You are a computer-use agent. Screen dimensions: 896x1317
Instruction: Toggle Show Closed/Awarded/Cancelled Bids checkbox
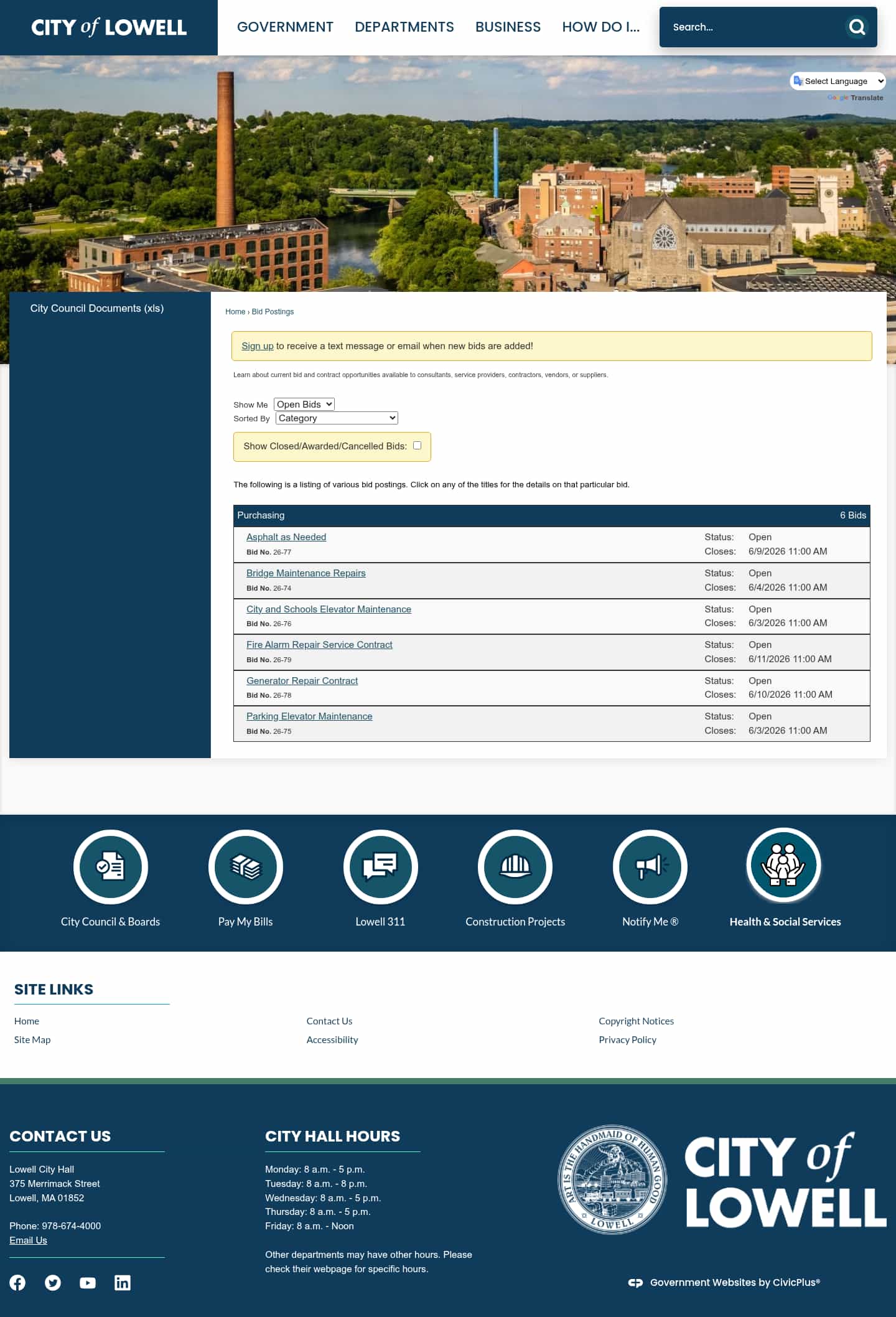pyautogui.click(x=417, y=446)
